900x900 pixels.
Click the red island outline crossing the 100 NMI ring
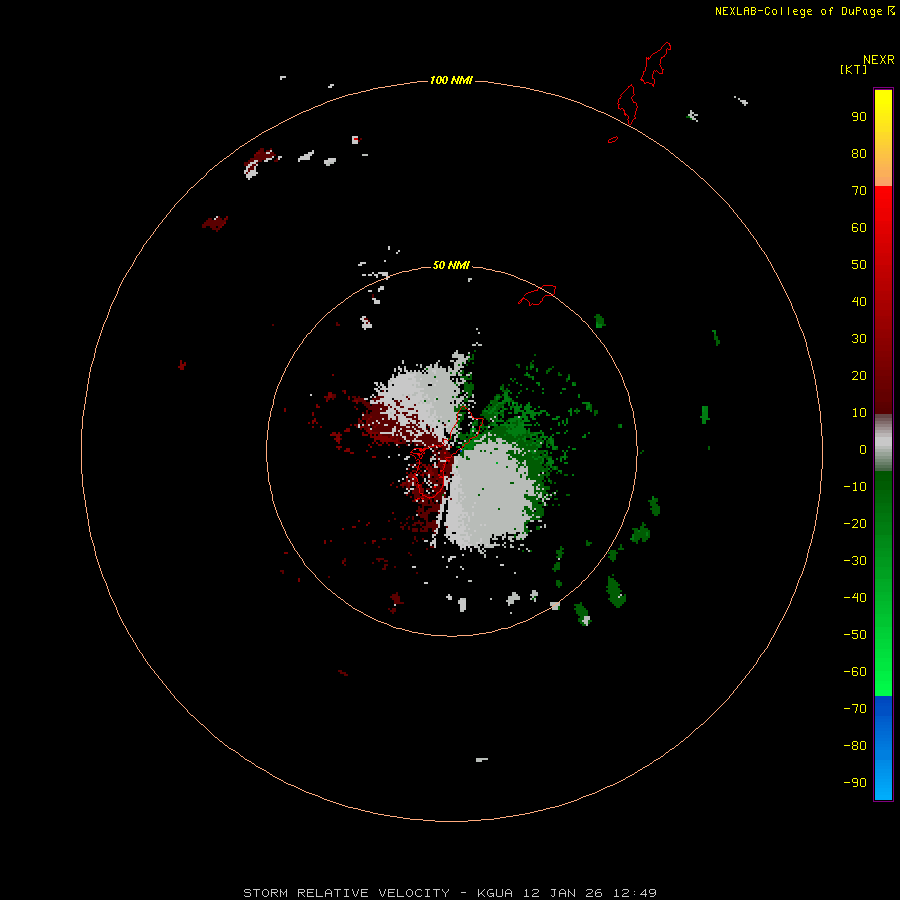point(627,104)
